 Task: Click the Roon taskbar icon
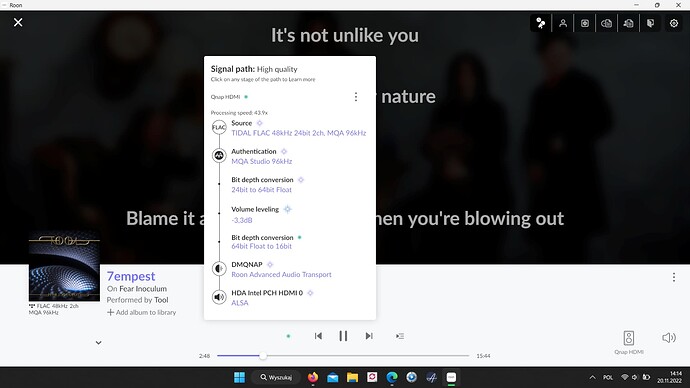click(x=451, y=377)
